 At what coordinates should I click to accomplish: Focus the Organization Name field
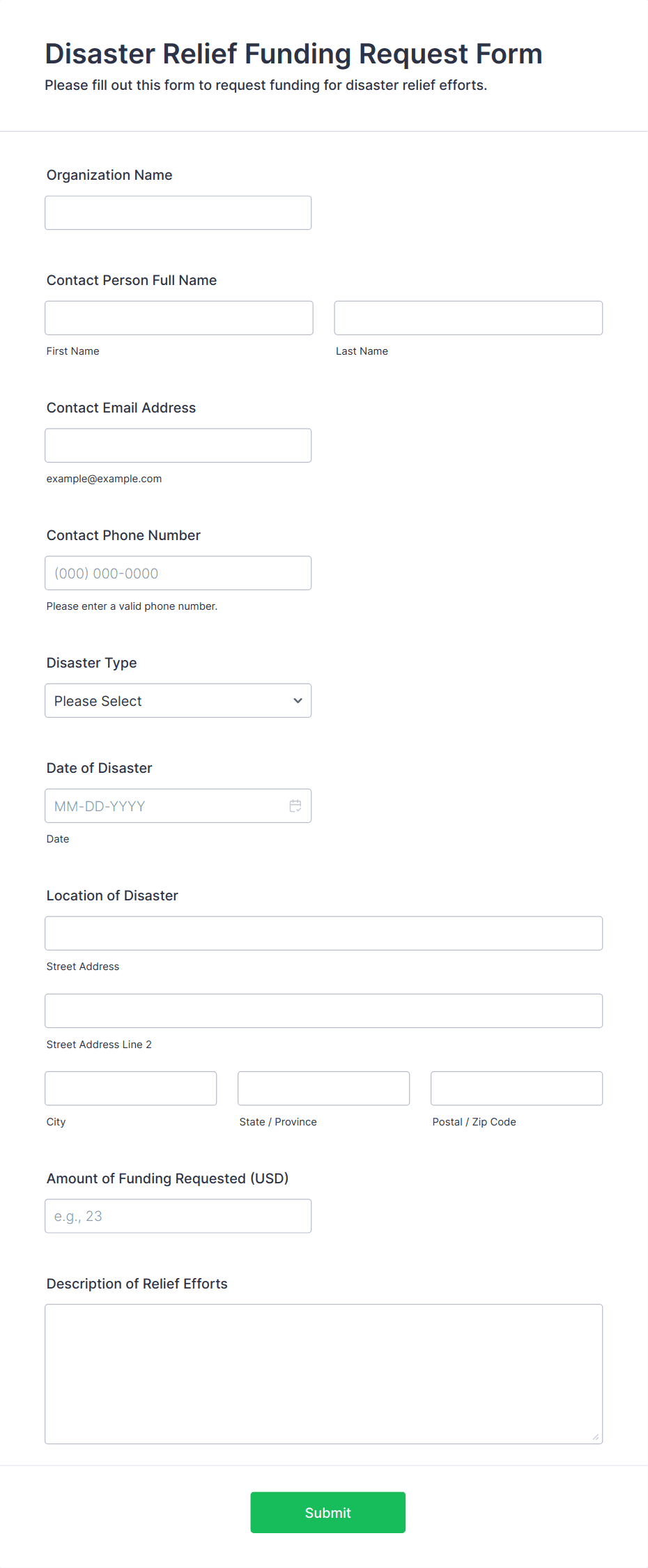(178, 213)
